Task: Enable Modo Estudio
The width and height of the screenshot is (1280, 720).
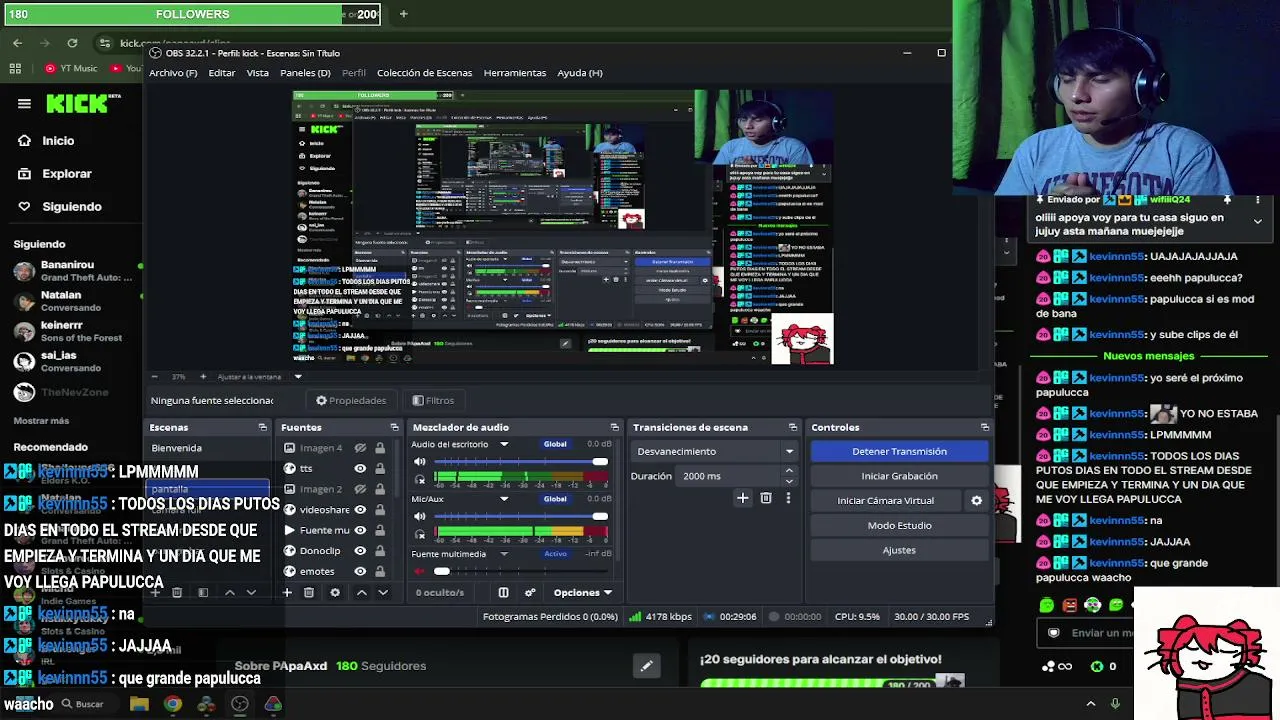Action: (x=899, y=525)
